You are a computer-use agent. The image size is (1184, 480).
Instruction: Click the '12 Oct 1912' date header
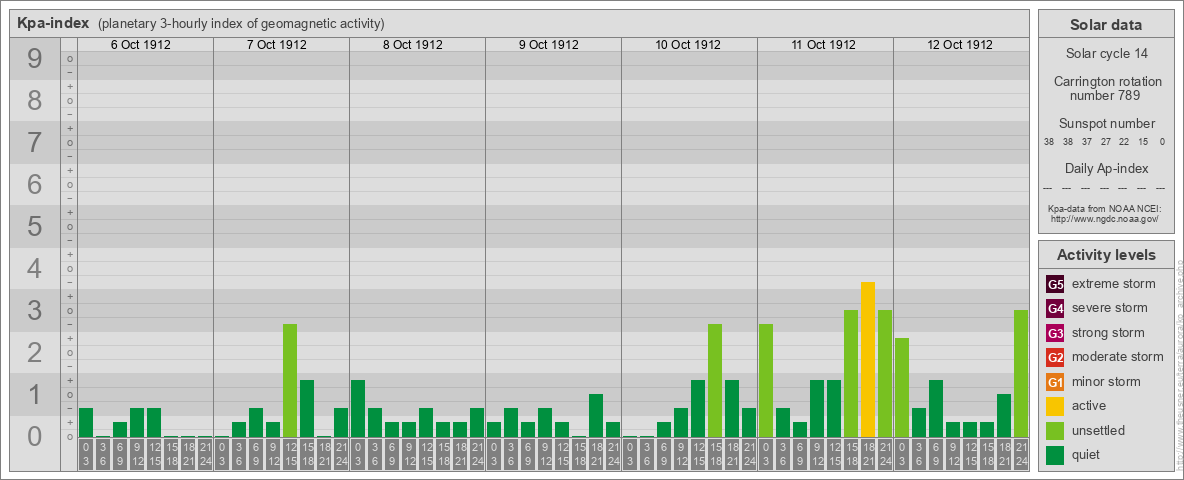pyautogui.click(x=959, y=45)
